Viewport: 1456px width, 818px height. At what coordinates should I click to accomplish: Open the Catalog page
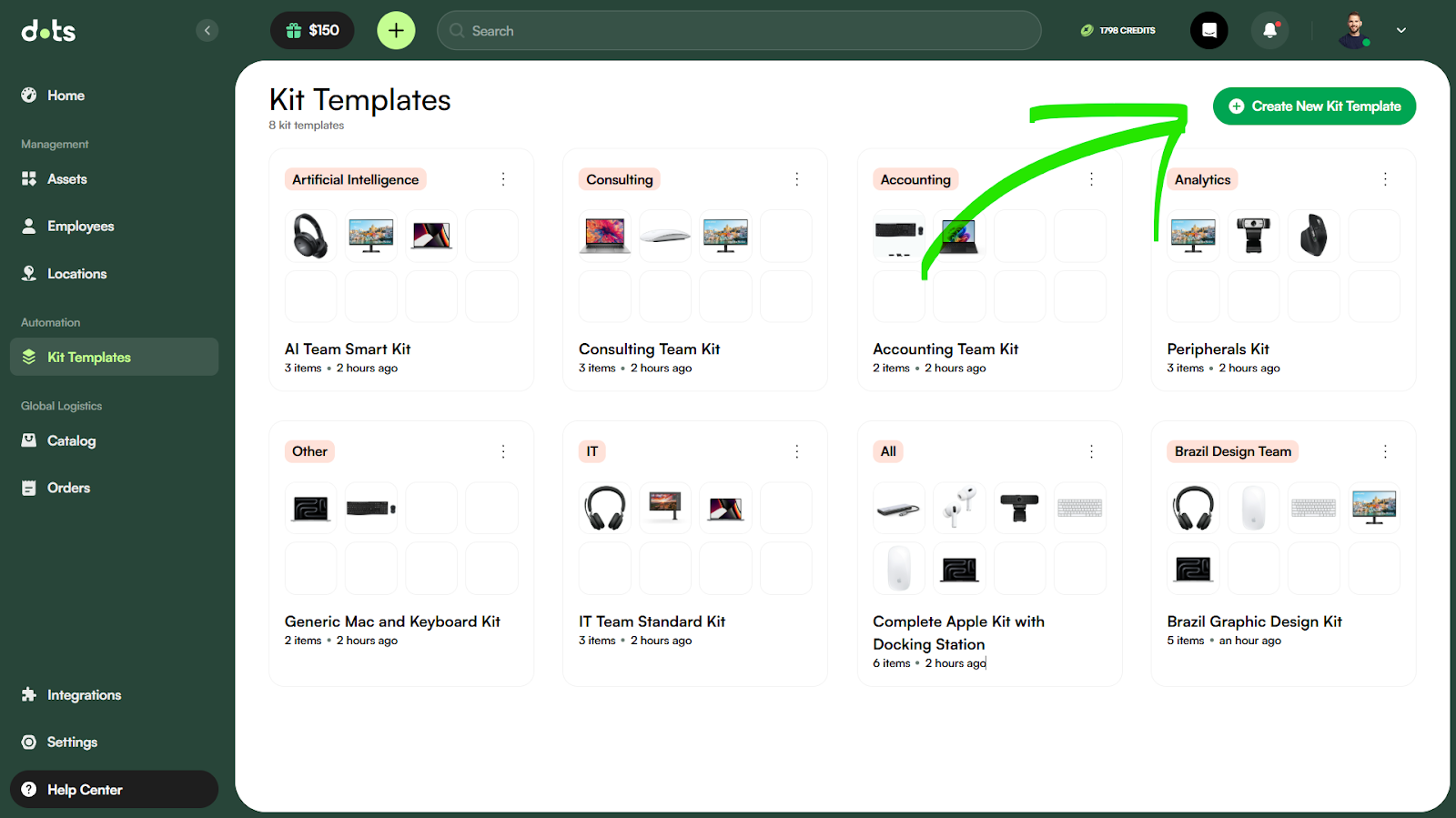coord(114,440)
